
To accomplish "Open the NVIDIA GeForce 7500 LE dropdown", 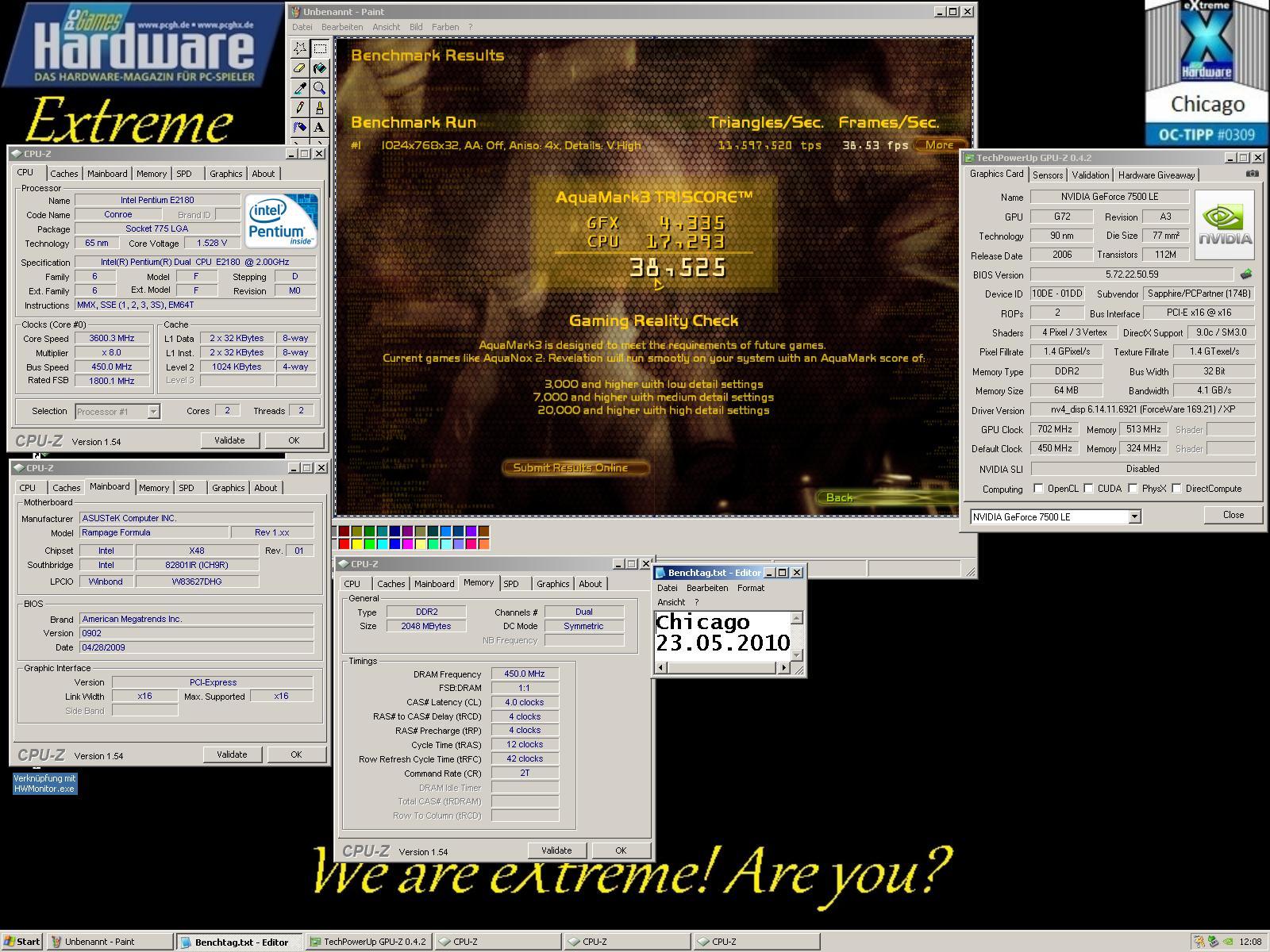I will (1134, 517).
